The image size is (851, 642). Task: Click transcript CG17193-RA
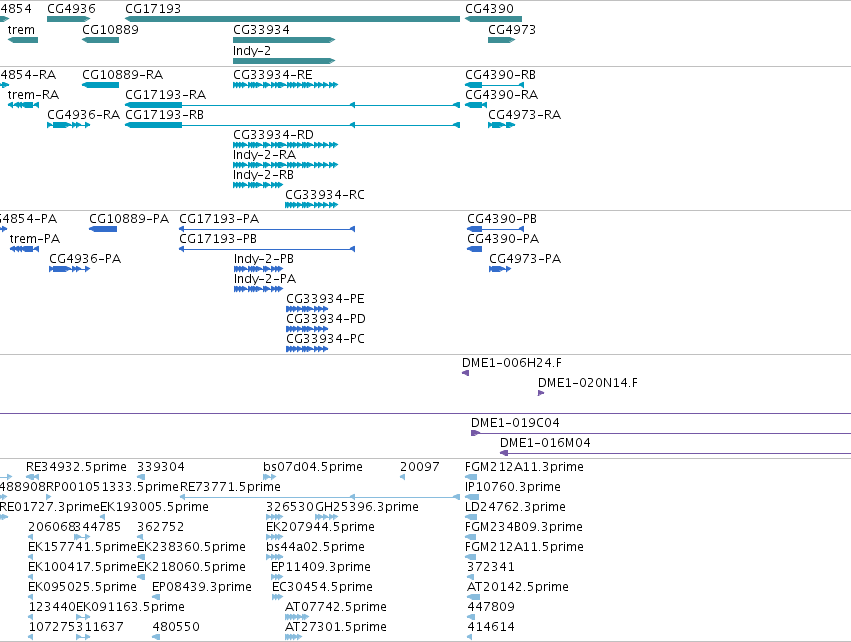293,105
